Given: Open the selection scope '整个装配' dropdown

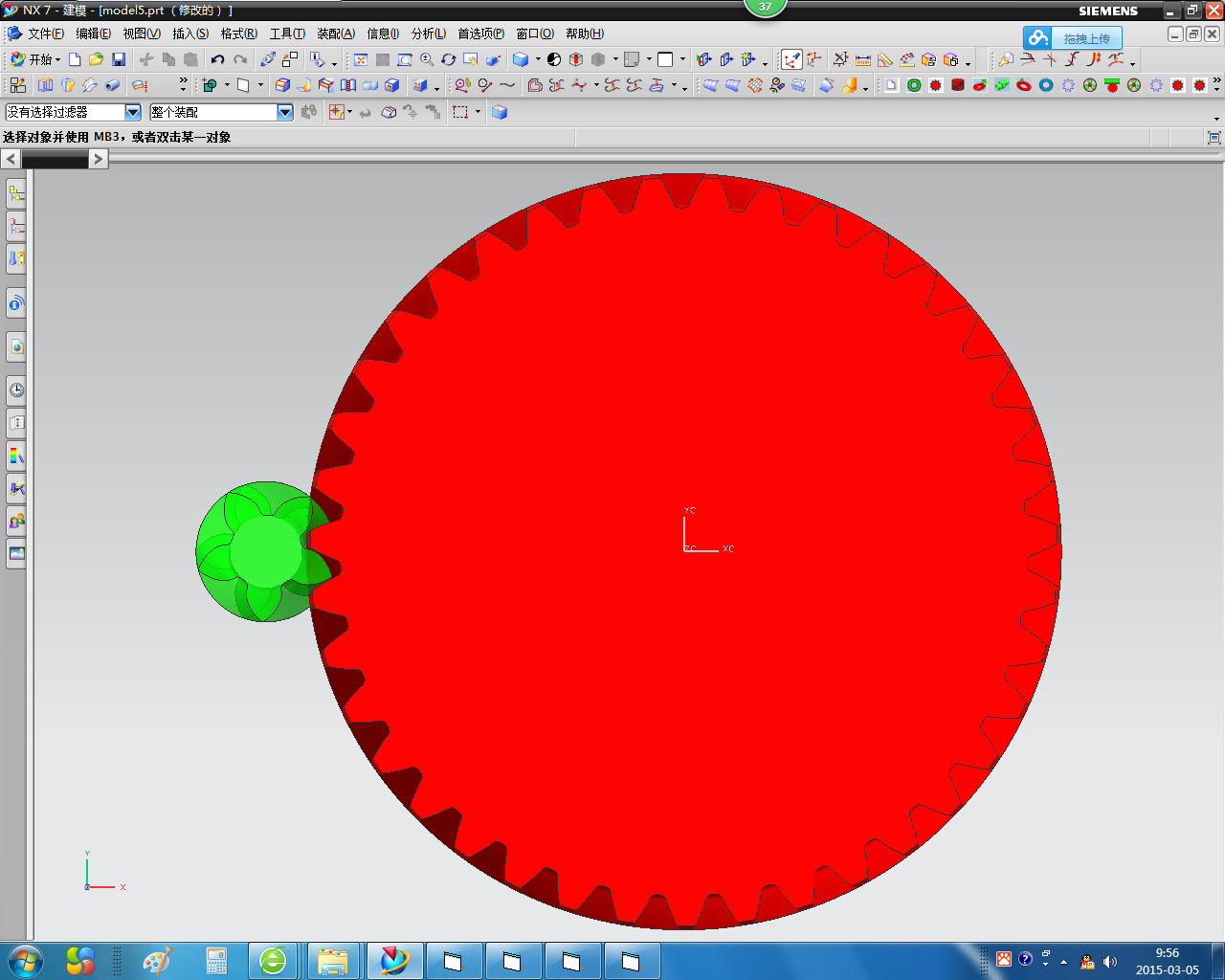Looking at the screenshot, I should tap(285, 112).
